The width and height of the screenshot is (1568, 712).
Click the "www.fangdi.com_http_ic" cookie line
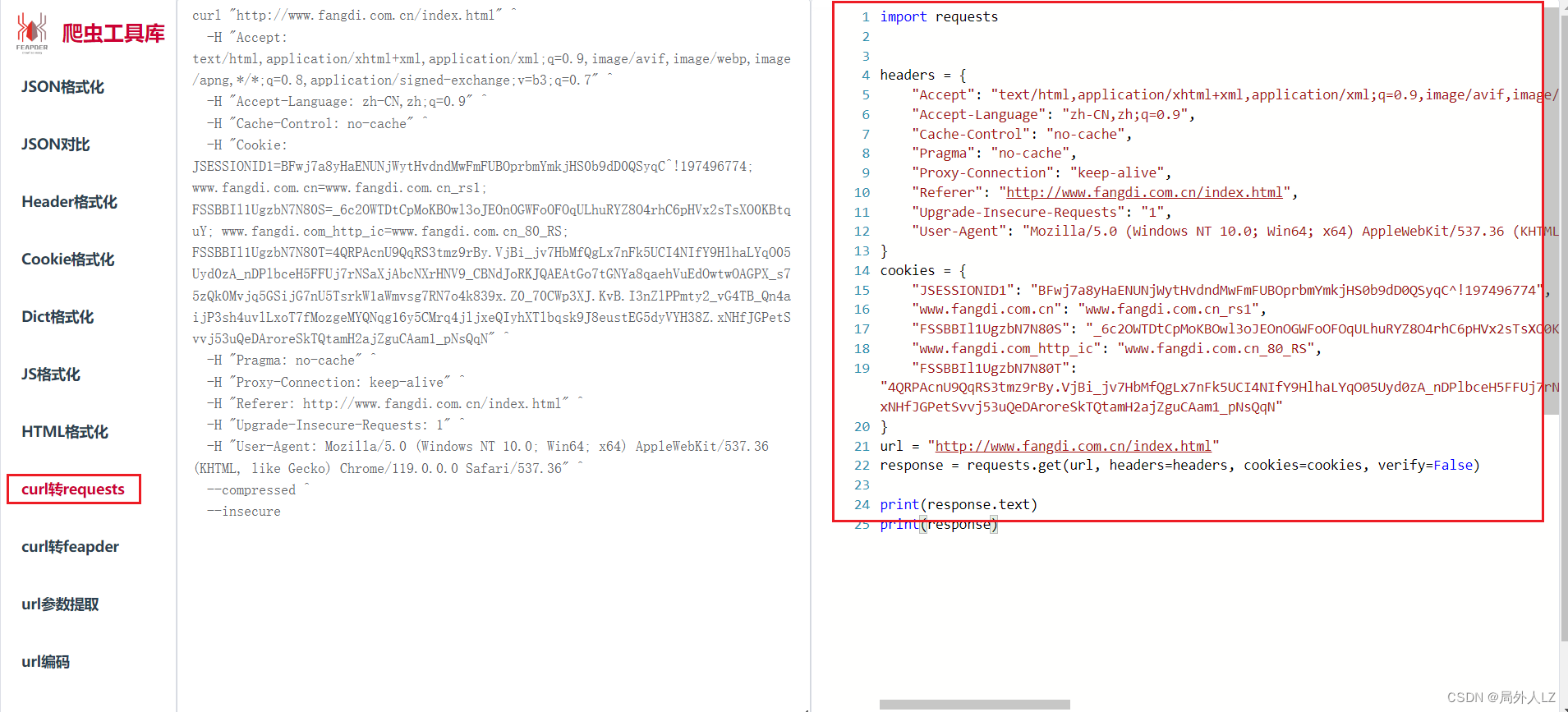[x=1116, y=348]
